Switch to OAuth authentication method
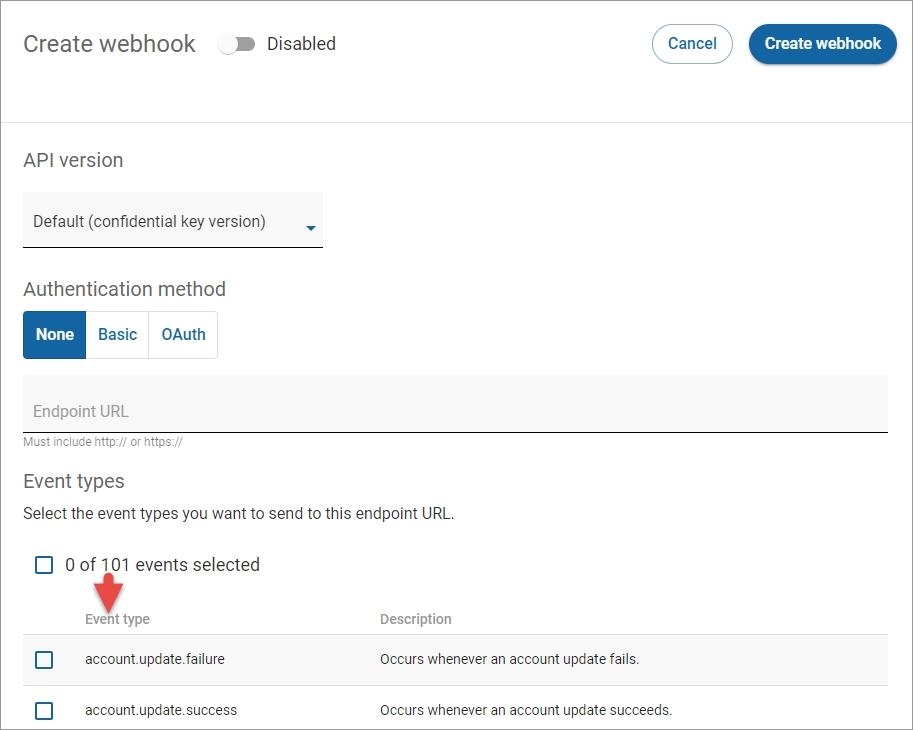The image size is (913, 730). coord(183,335)
